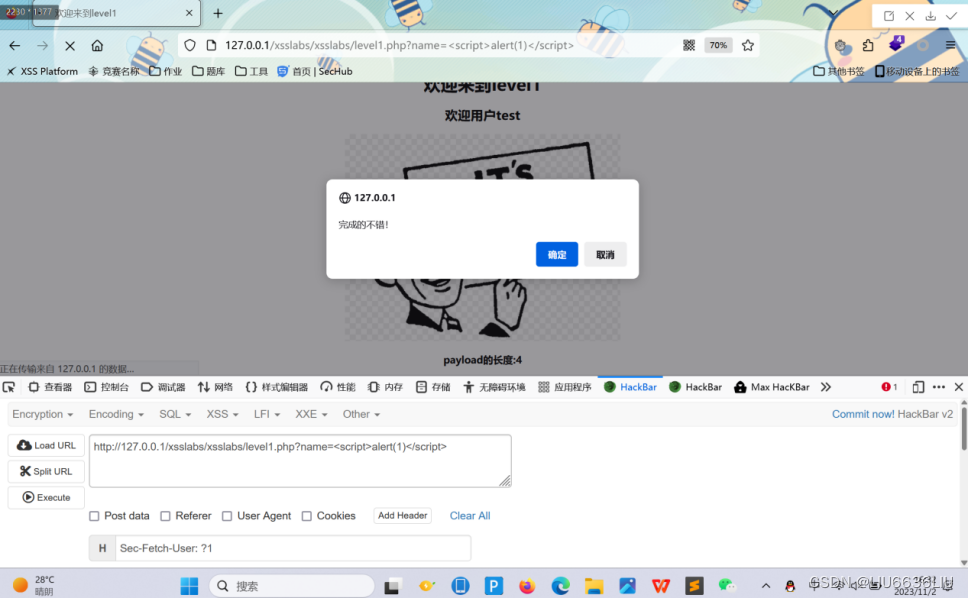
Task: Activate the element picker icon in devtools
Action: pos(9,387)
